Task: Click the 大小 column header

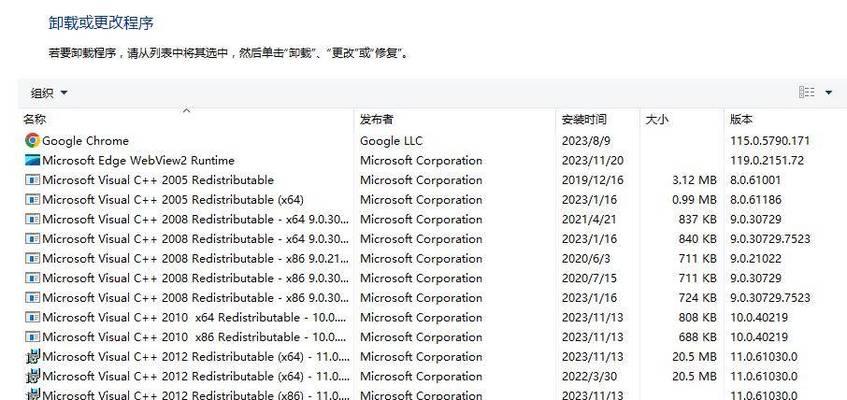Action: tap(657, 120)
